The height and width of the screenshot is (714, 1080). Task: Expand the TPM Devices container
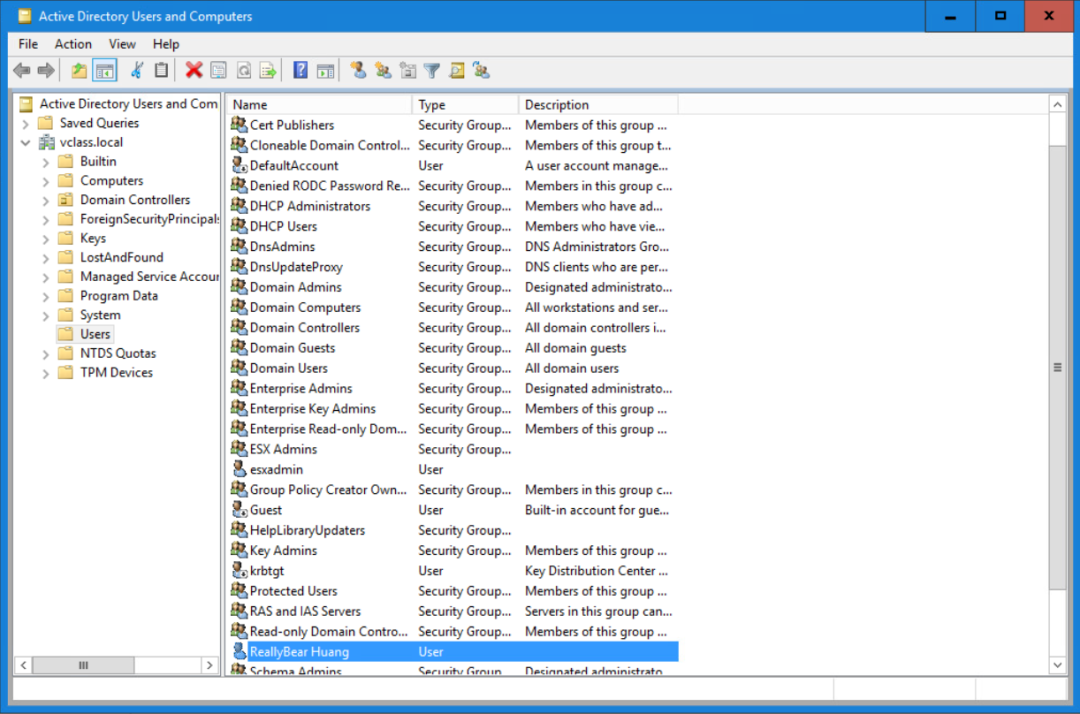pos(45,374)
